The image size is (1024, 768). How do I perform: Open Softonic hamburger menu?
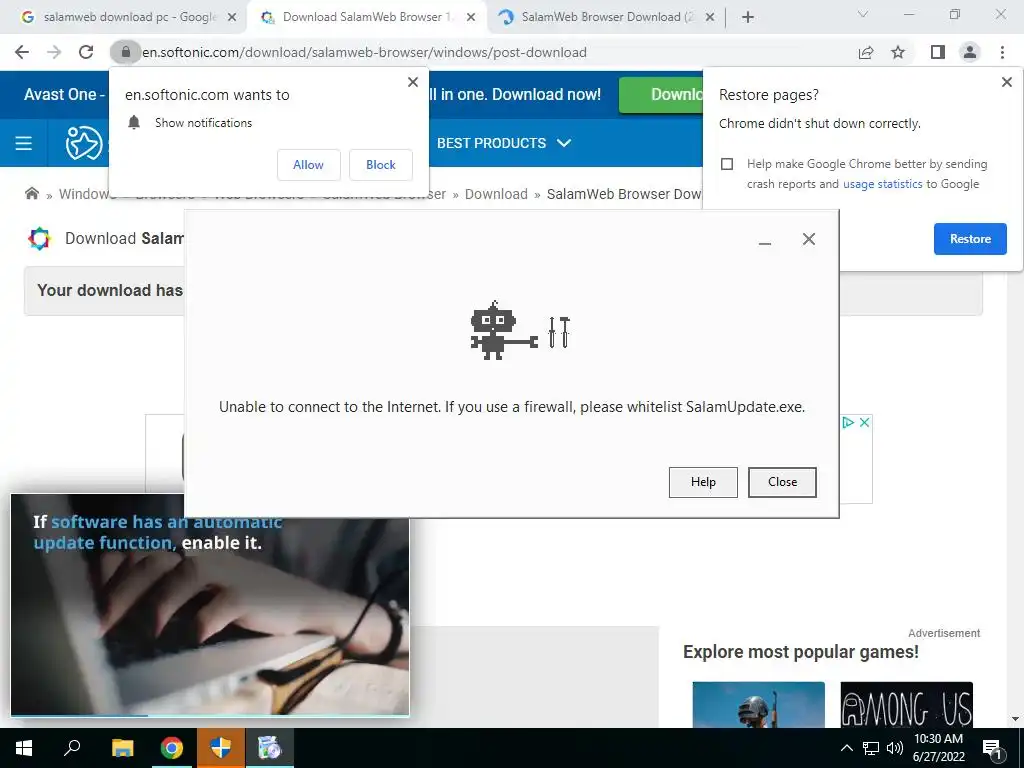24,143
